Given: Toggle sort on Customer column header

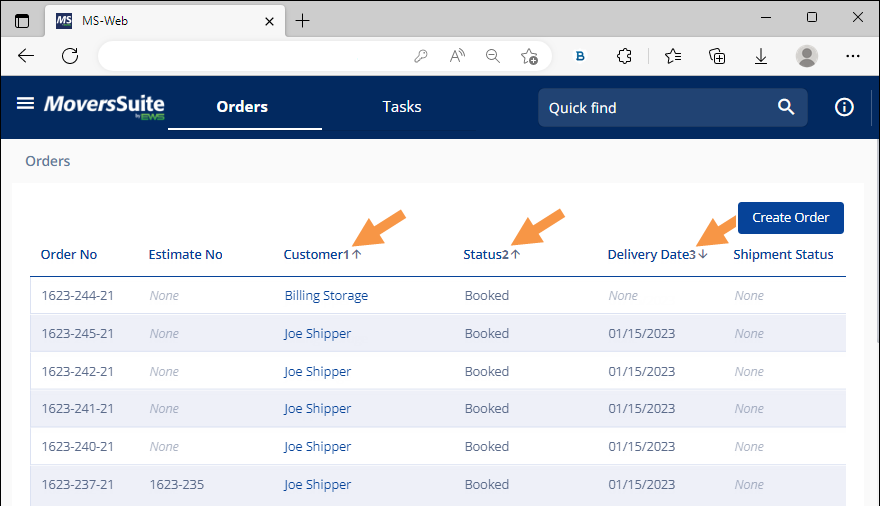Looking at the screenshot, I should [x=316, y=254].
